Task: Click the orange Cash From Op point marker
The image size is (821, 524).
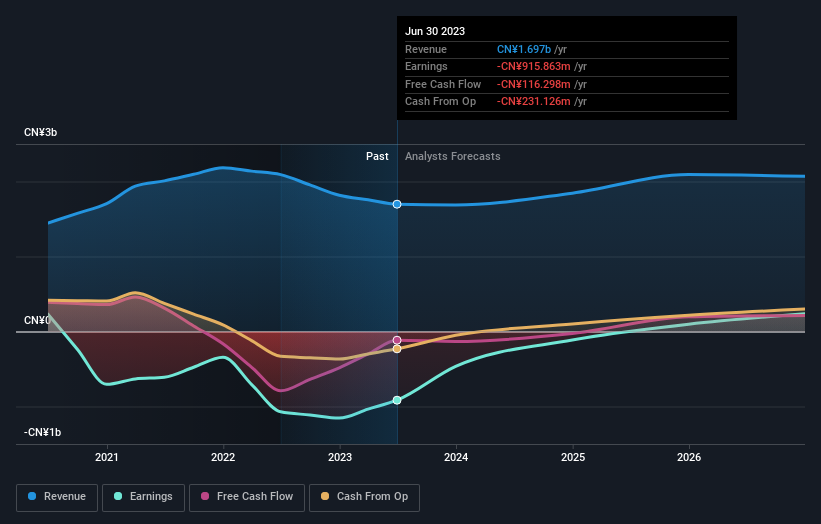Action: point(397,349)
